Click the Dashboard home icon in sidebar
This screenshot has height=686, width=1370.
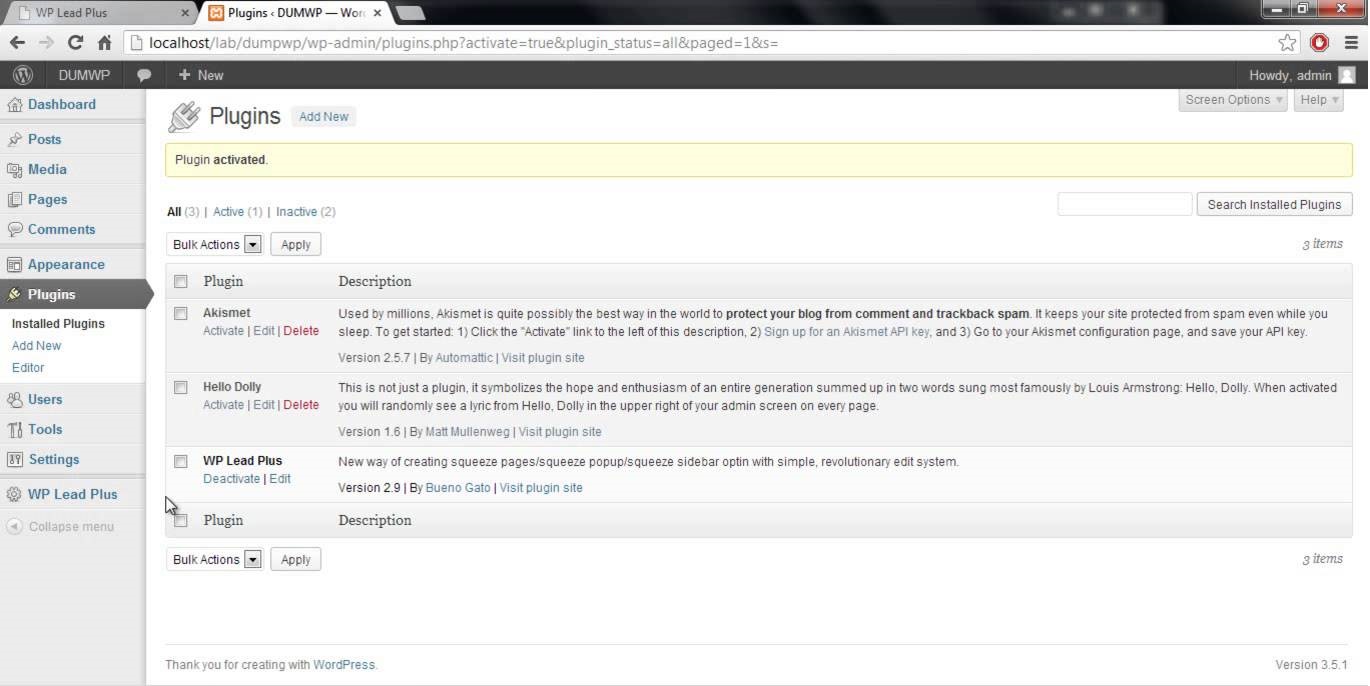tap(14, 105)
